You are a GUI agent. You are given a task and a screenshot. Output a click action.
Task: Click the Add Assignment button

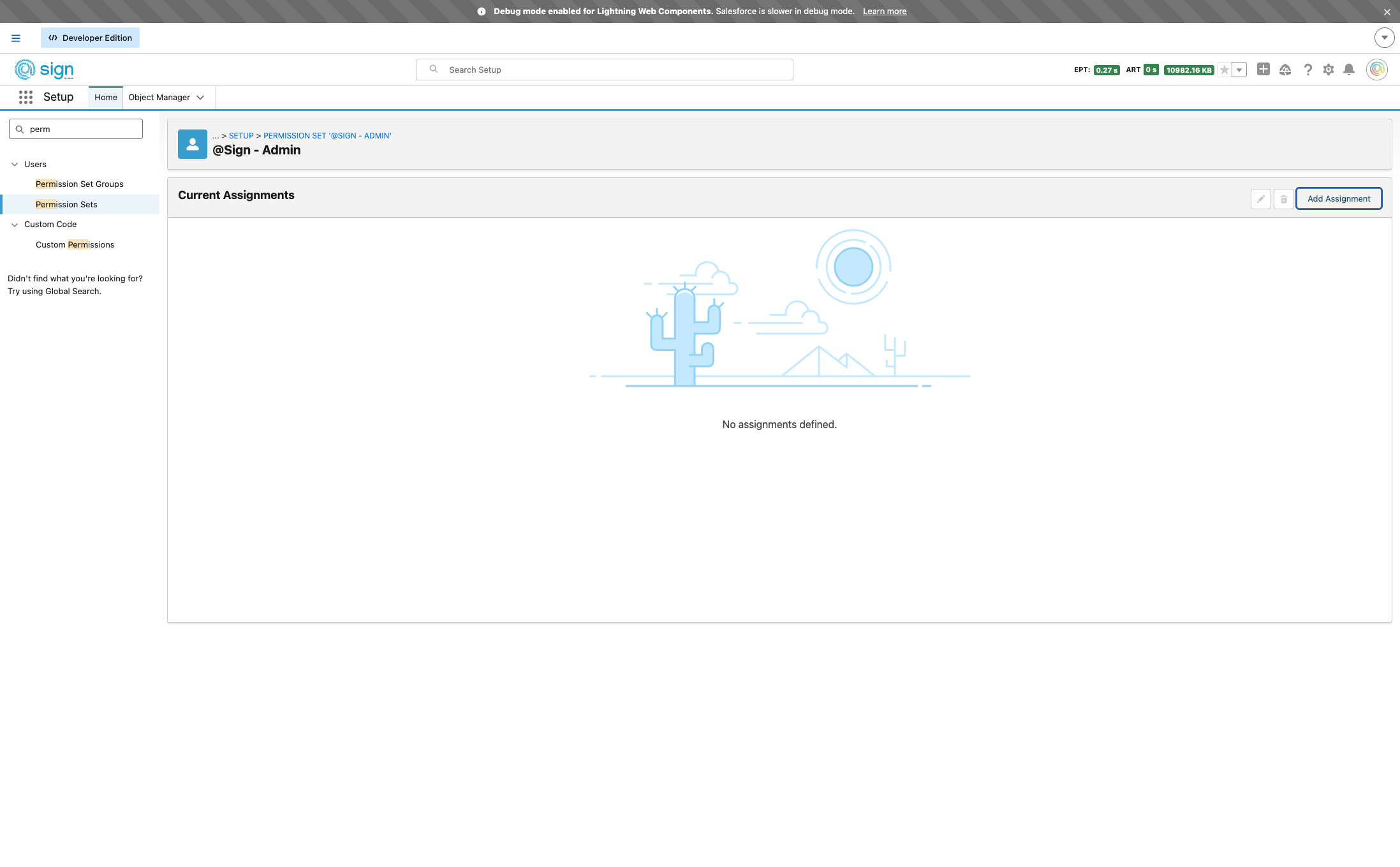click(x=1338, y=198)
